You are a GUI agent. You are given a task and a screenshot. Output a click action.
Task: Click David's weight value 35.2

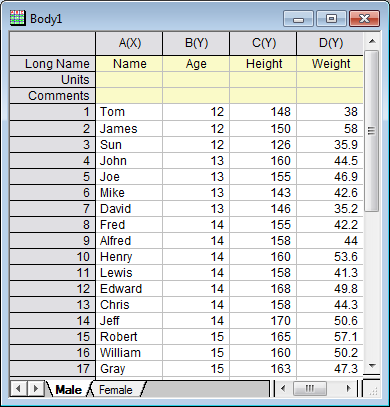pyautogui.click(x=330, y=209)
